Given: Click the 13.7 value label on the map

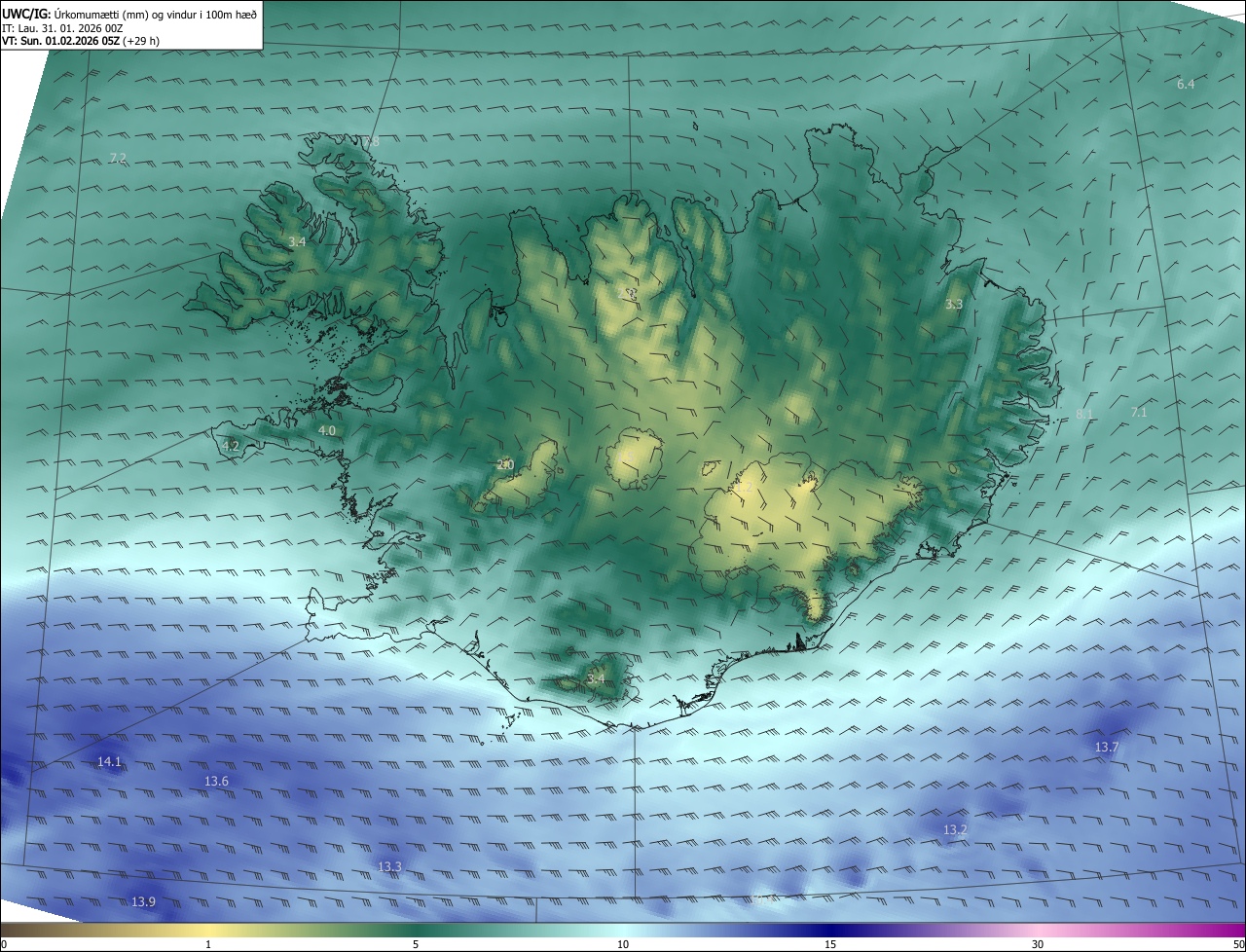Looking at the screenshot, I should pyautogui.click(x=1107, y=747).
